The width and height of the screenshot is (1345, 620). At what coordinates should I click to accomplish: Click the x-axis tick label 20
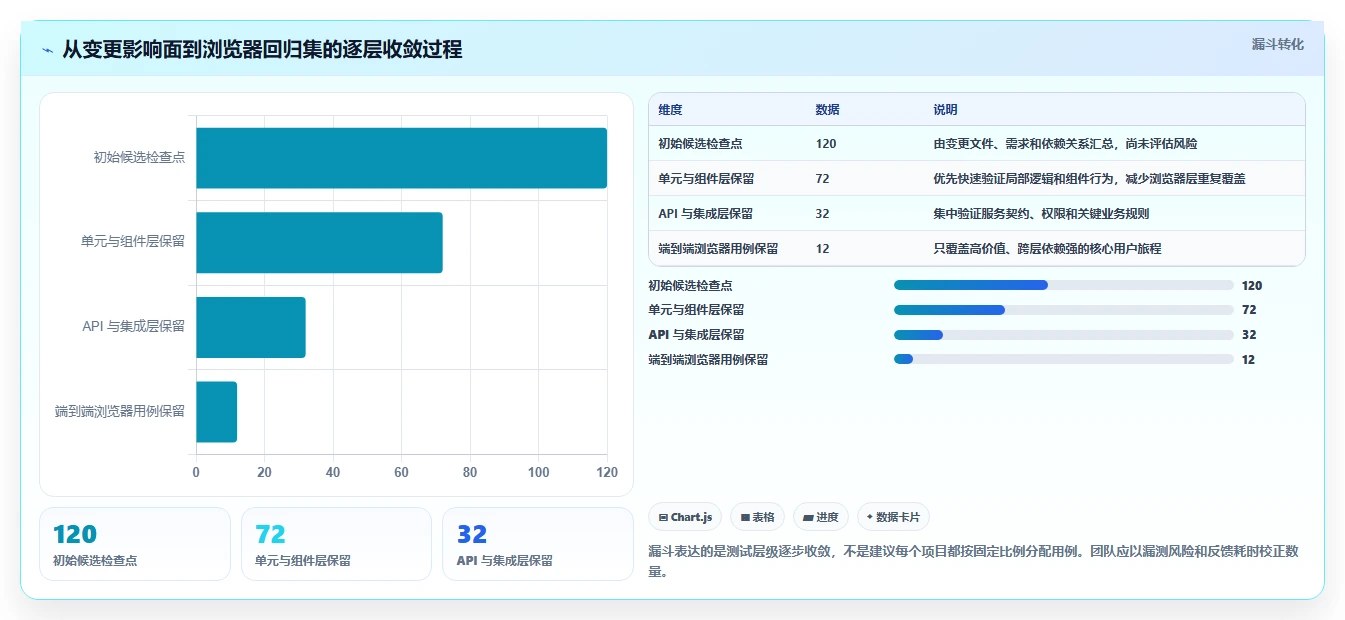pos(264,473)
